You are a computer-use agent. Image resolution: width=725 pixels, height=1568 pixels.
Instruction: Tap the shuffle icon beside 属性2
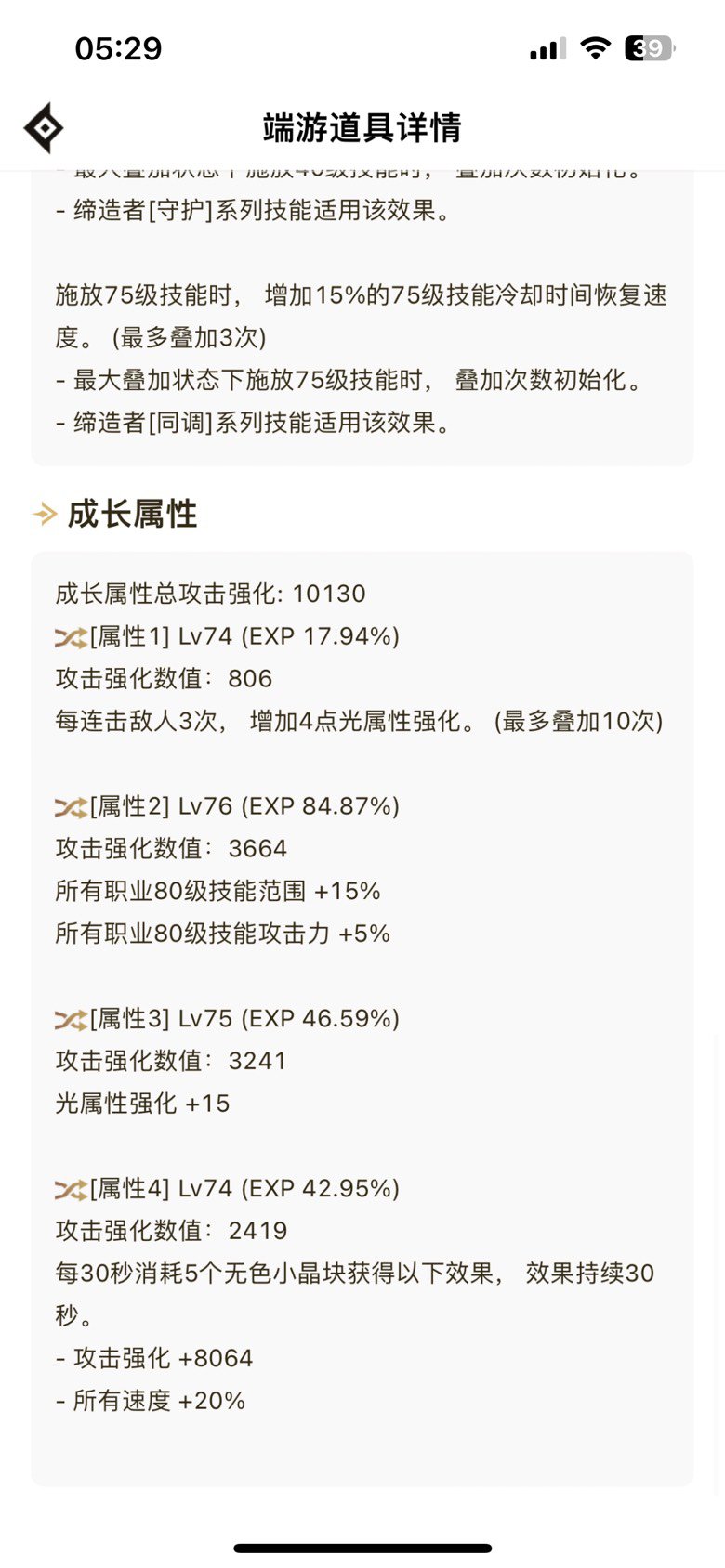tap(71, 807)
